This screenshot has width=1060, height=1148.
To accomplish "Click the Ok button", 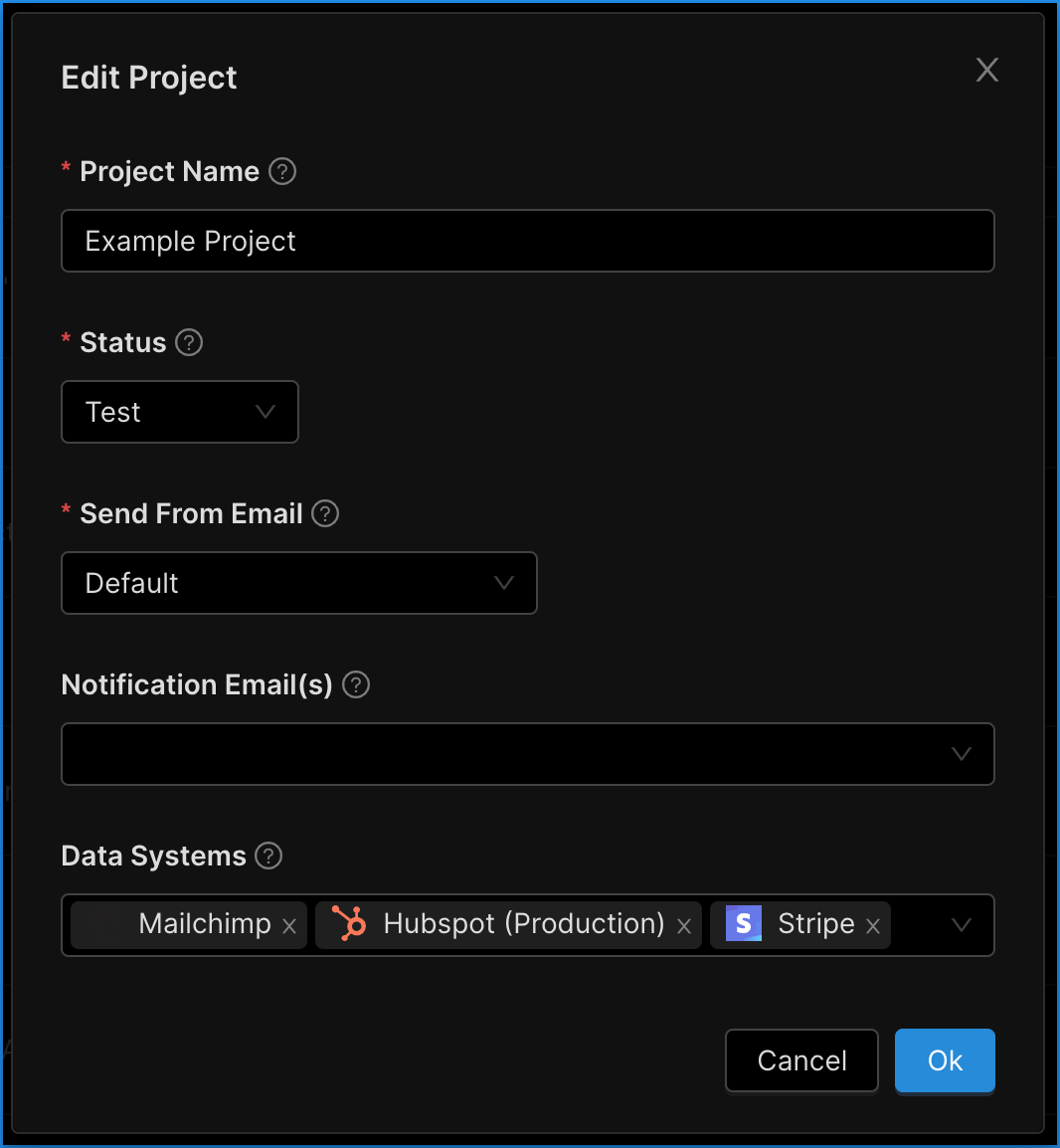I will 945,1060.
